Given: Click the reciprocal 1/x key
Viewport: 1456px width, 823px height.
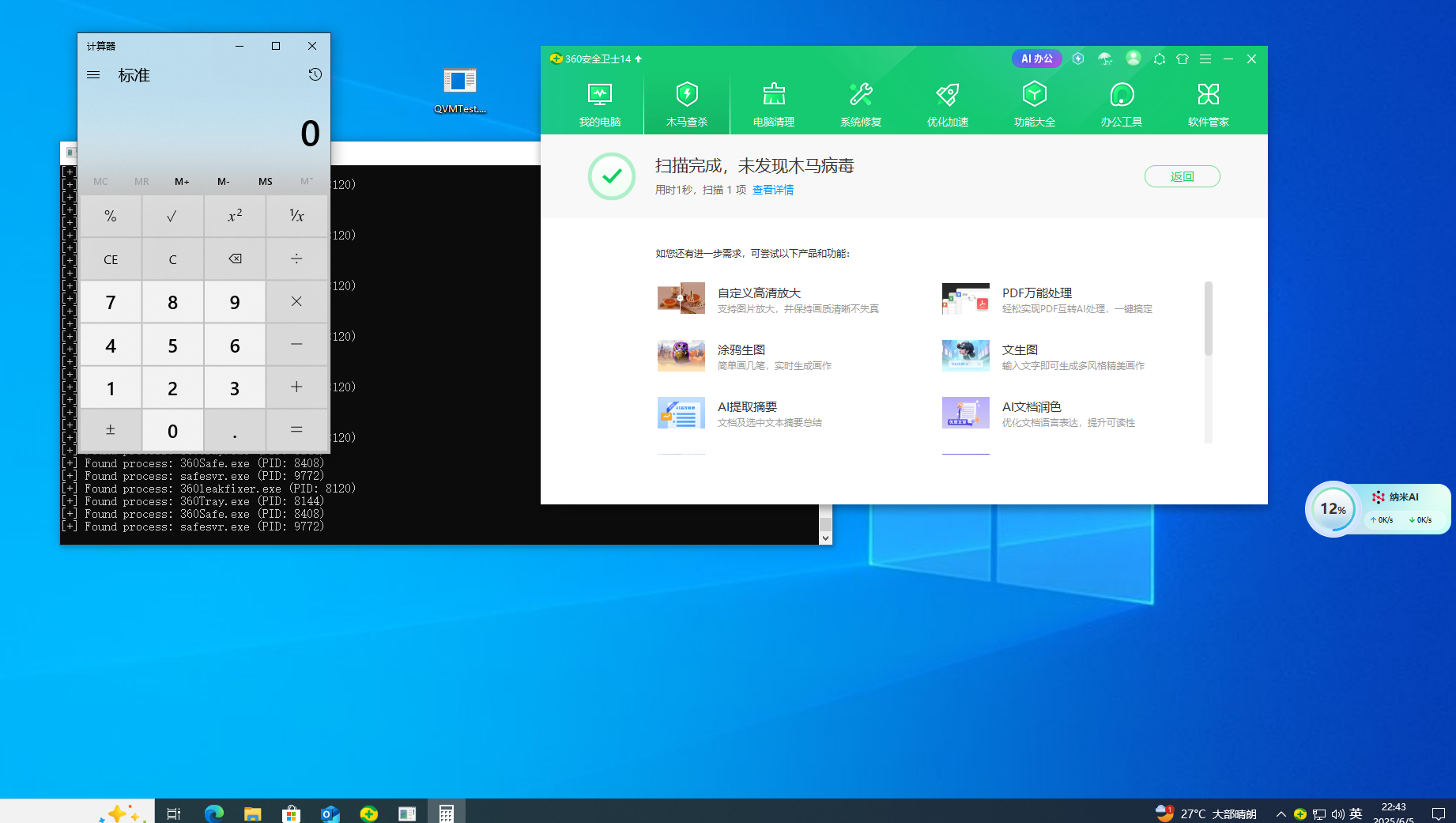Looking at the screenshot, I should tap(296, 216).
